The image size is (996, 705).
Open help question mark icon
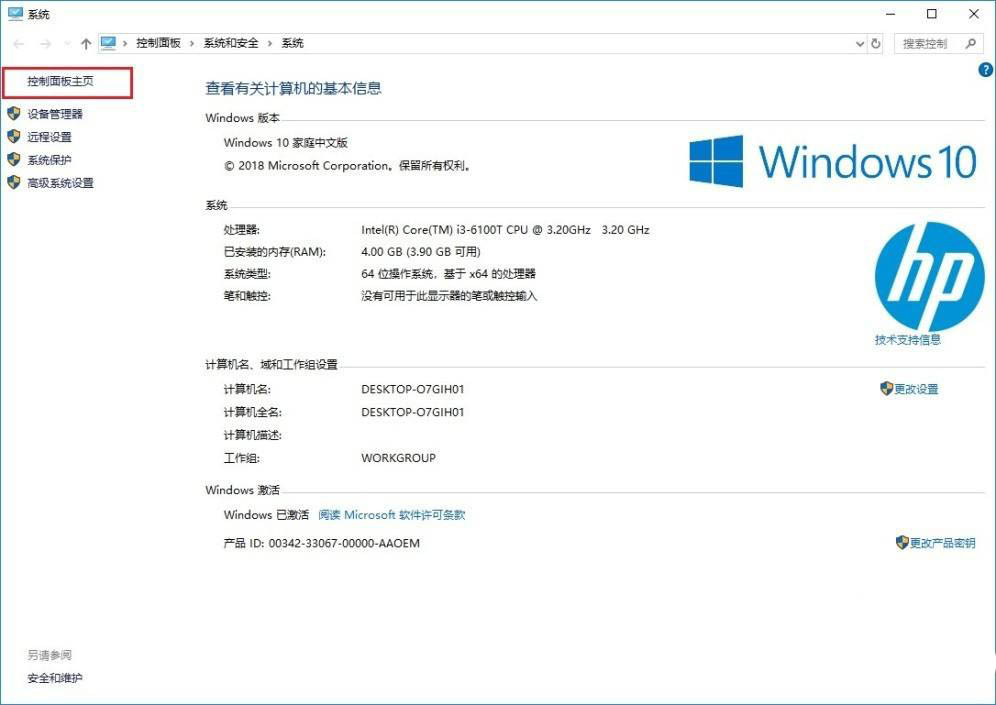pos(986,69)
